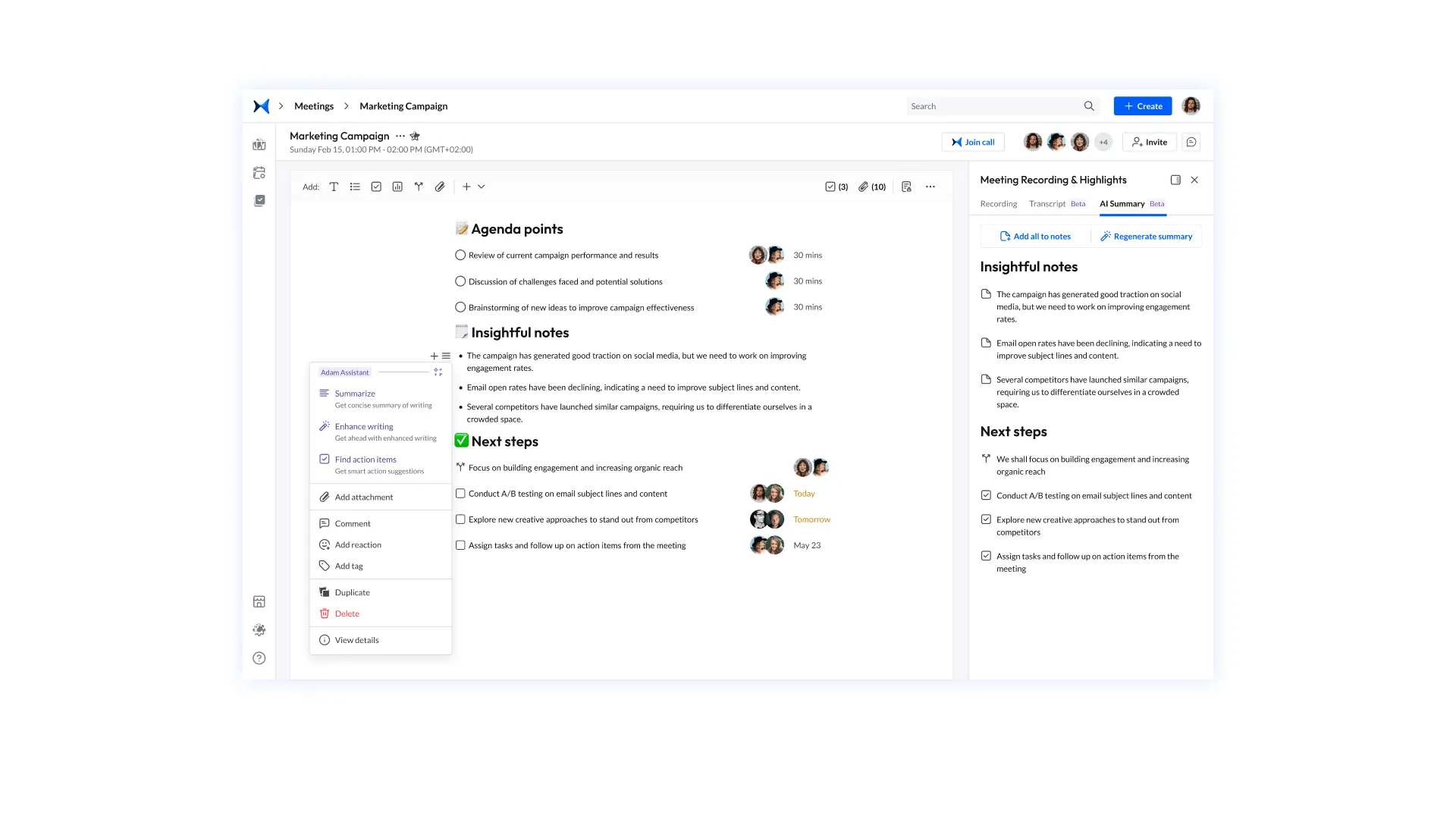
Task: Click the Join call phone icon
Action: point(957,141)
